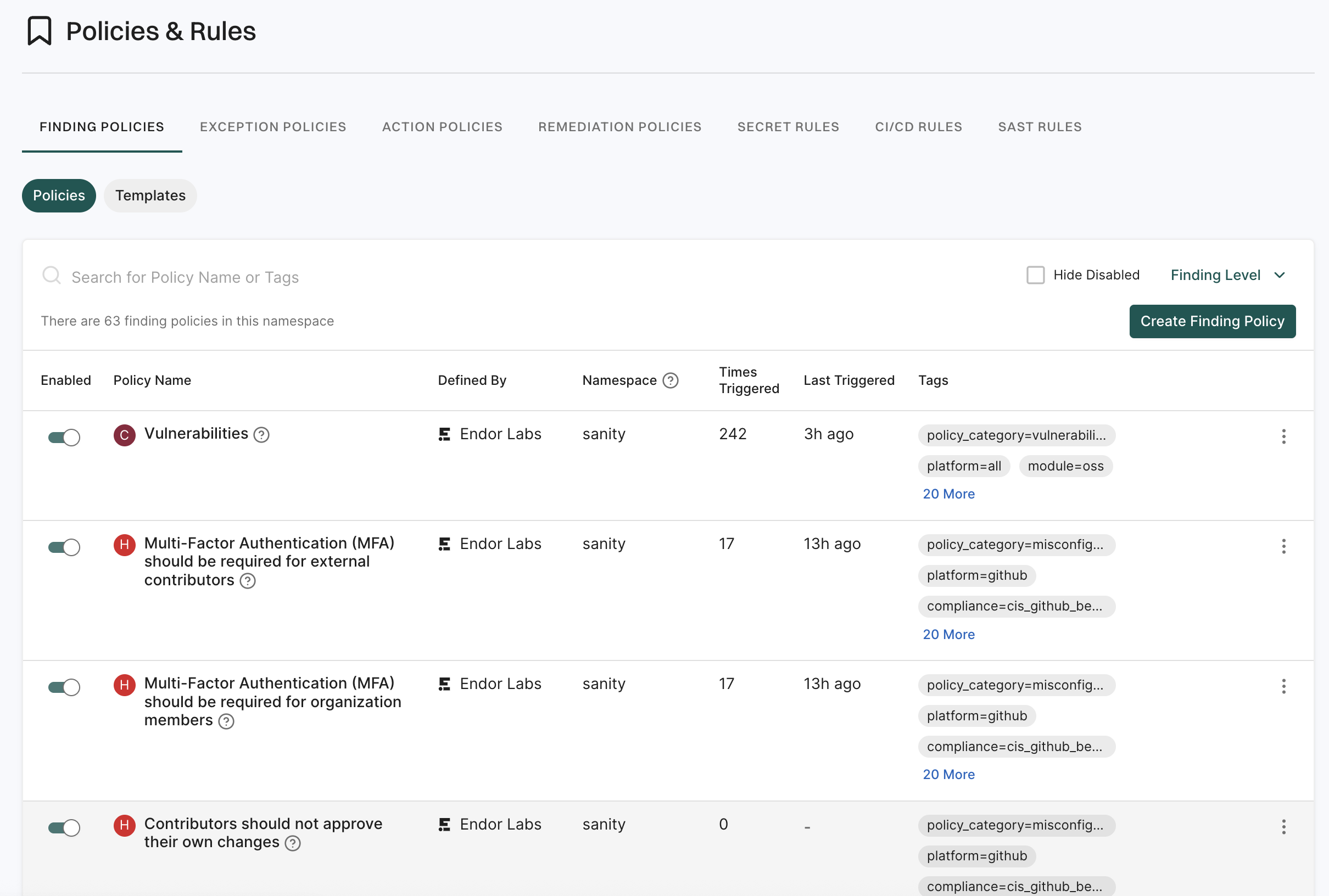Click the Namespace column help icon
1329x896 pixels.
(x=671, y=380)
